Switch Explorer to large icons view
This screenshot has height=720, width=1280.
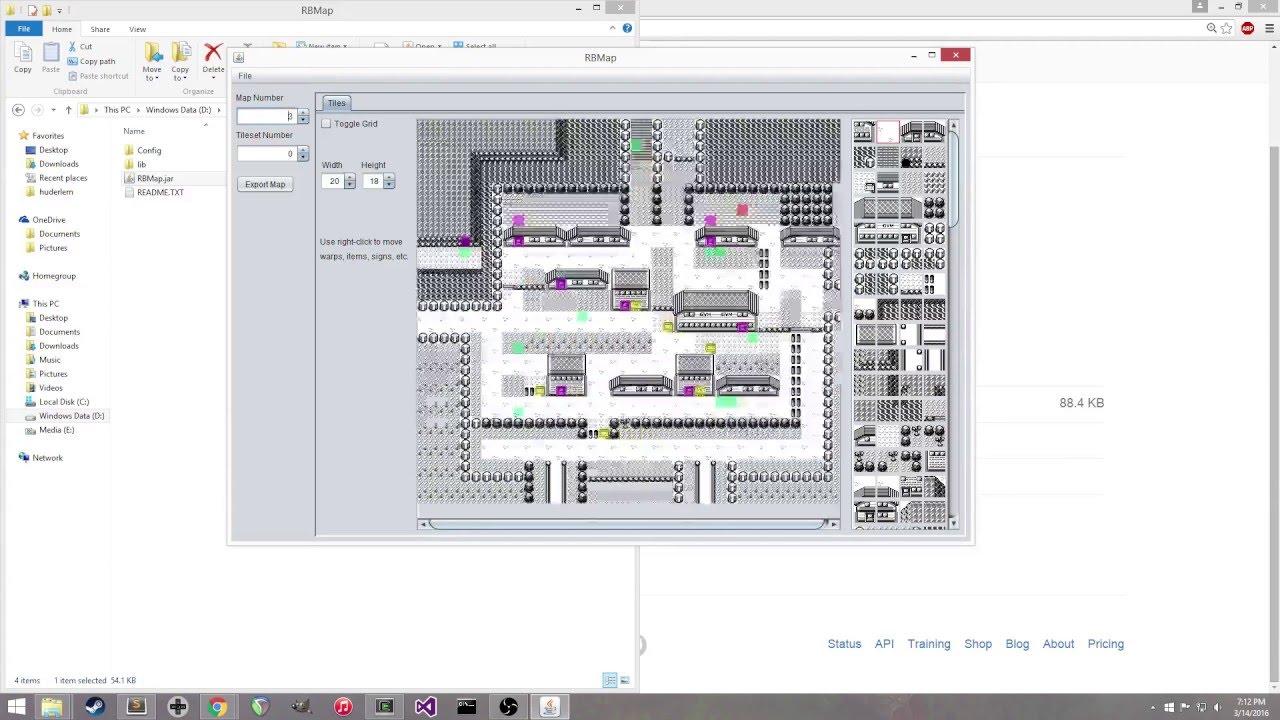point(625,680)
